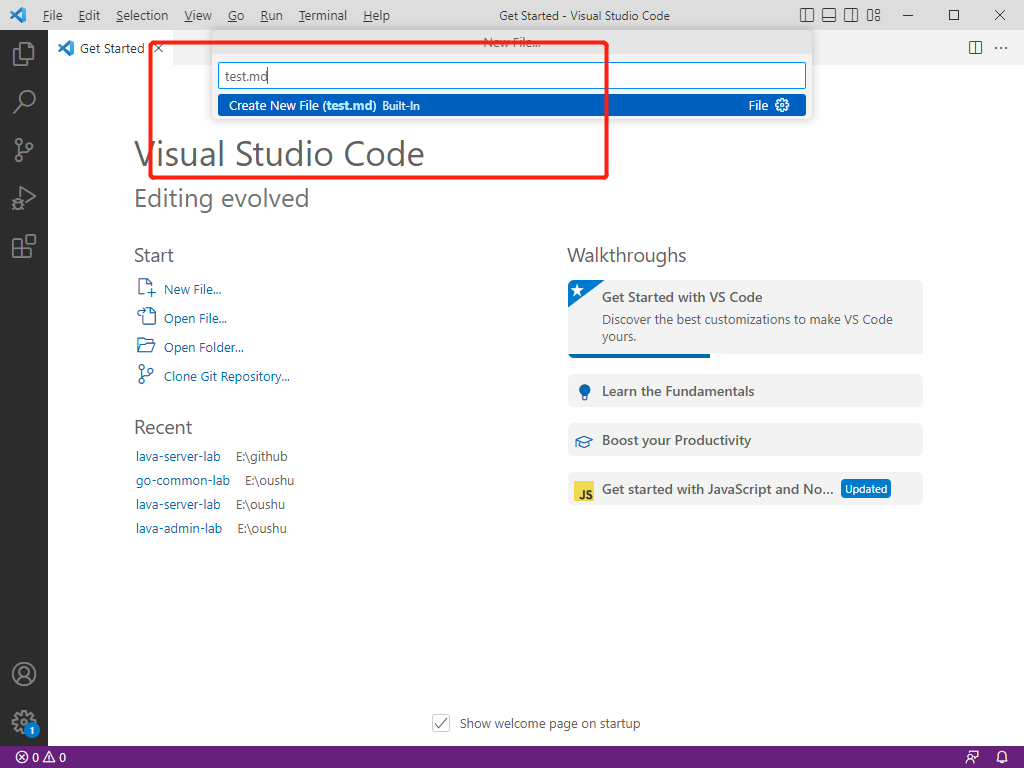Open notifications bell in status bar
This screenshot has width=1024, height=768.
[x=1002, y=758]
